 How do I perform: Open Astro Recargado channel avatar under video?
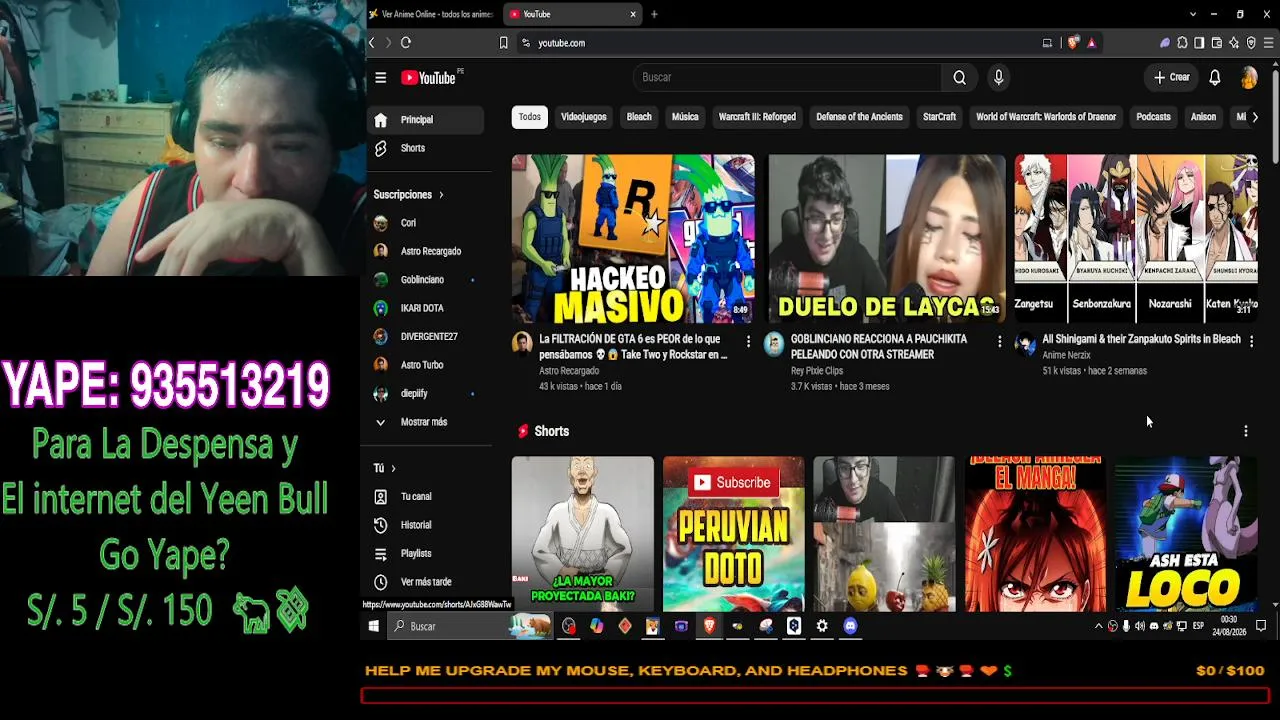[522, 345]
